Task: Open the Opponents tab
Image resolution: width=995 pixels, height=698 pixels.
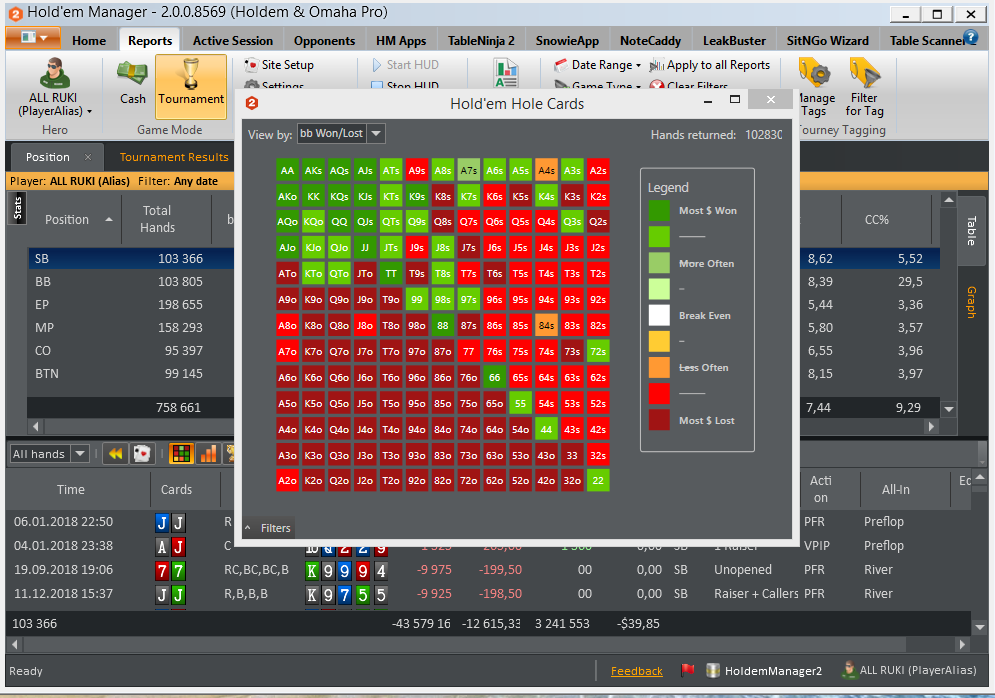Action: click(x=324, y=41)
